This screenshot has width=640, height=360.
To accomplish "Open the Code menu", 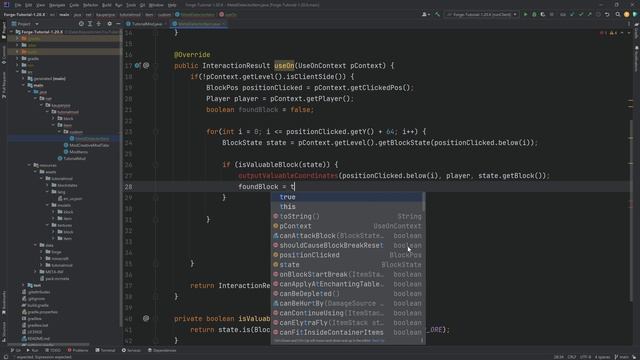I will point(74,5).
